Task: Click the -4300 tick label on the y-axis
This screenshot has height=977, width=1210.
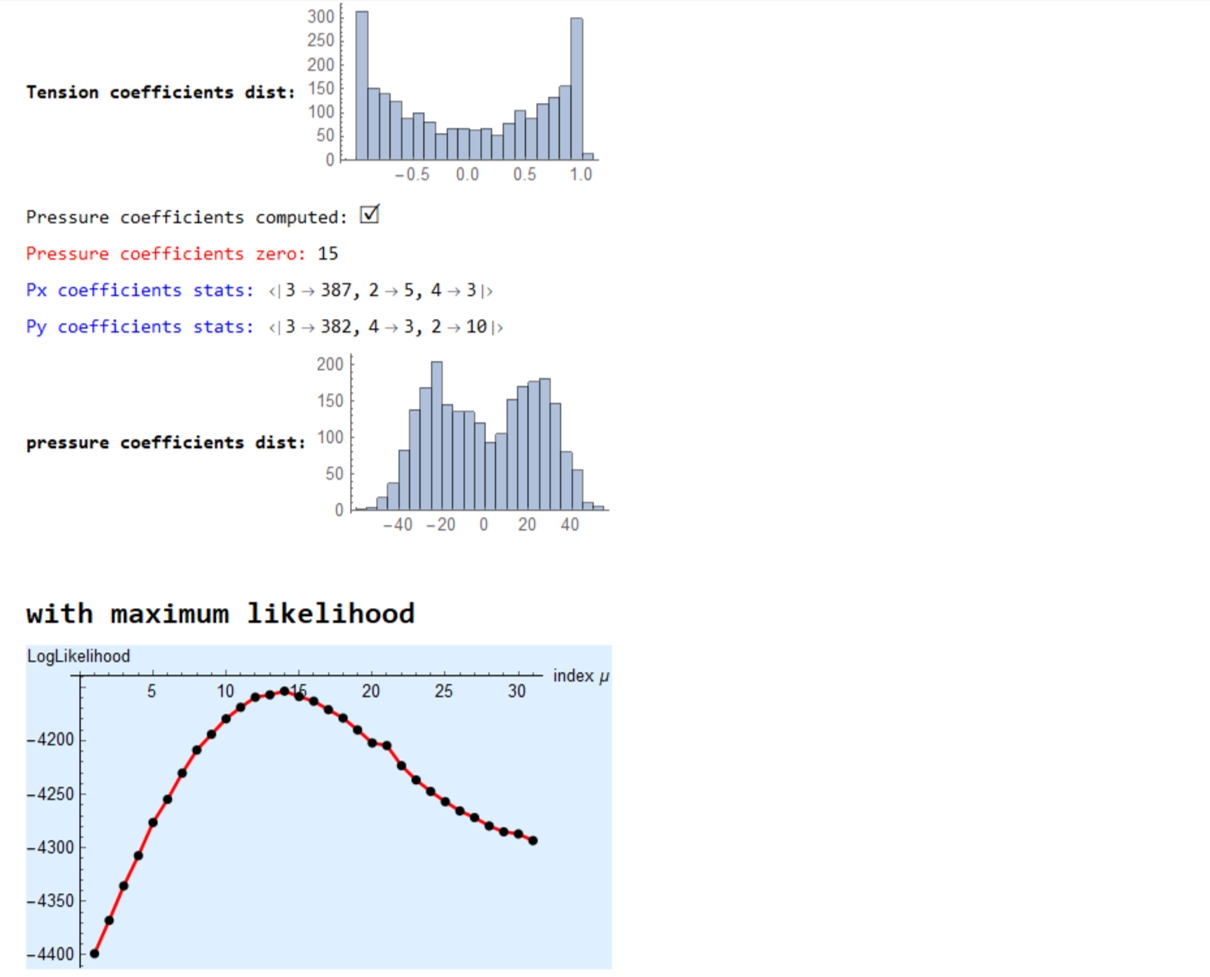Action: click(46, 848)
